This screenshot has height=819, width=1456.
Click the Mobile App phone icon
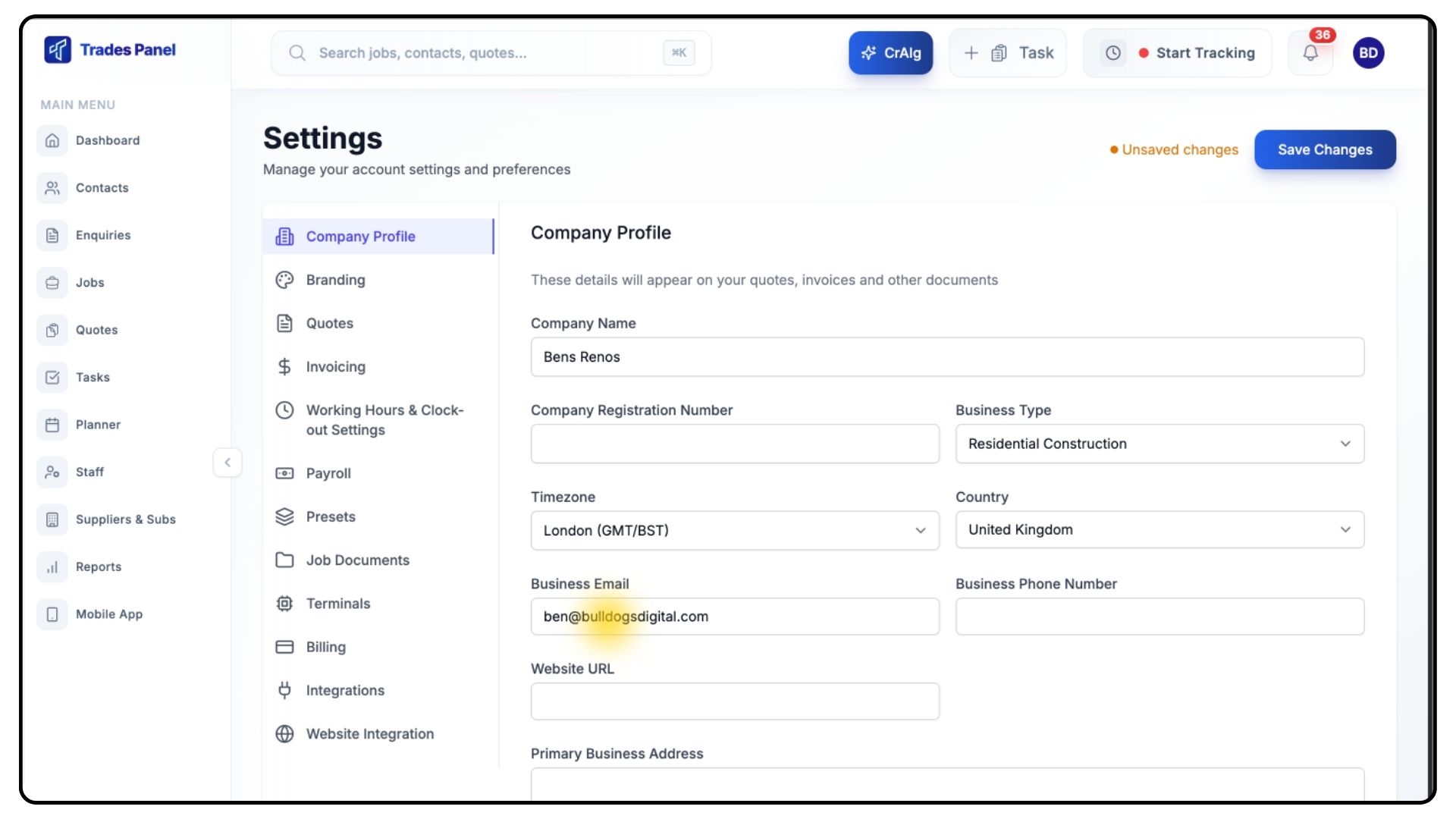pos(52,614)
